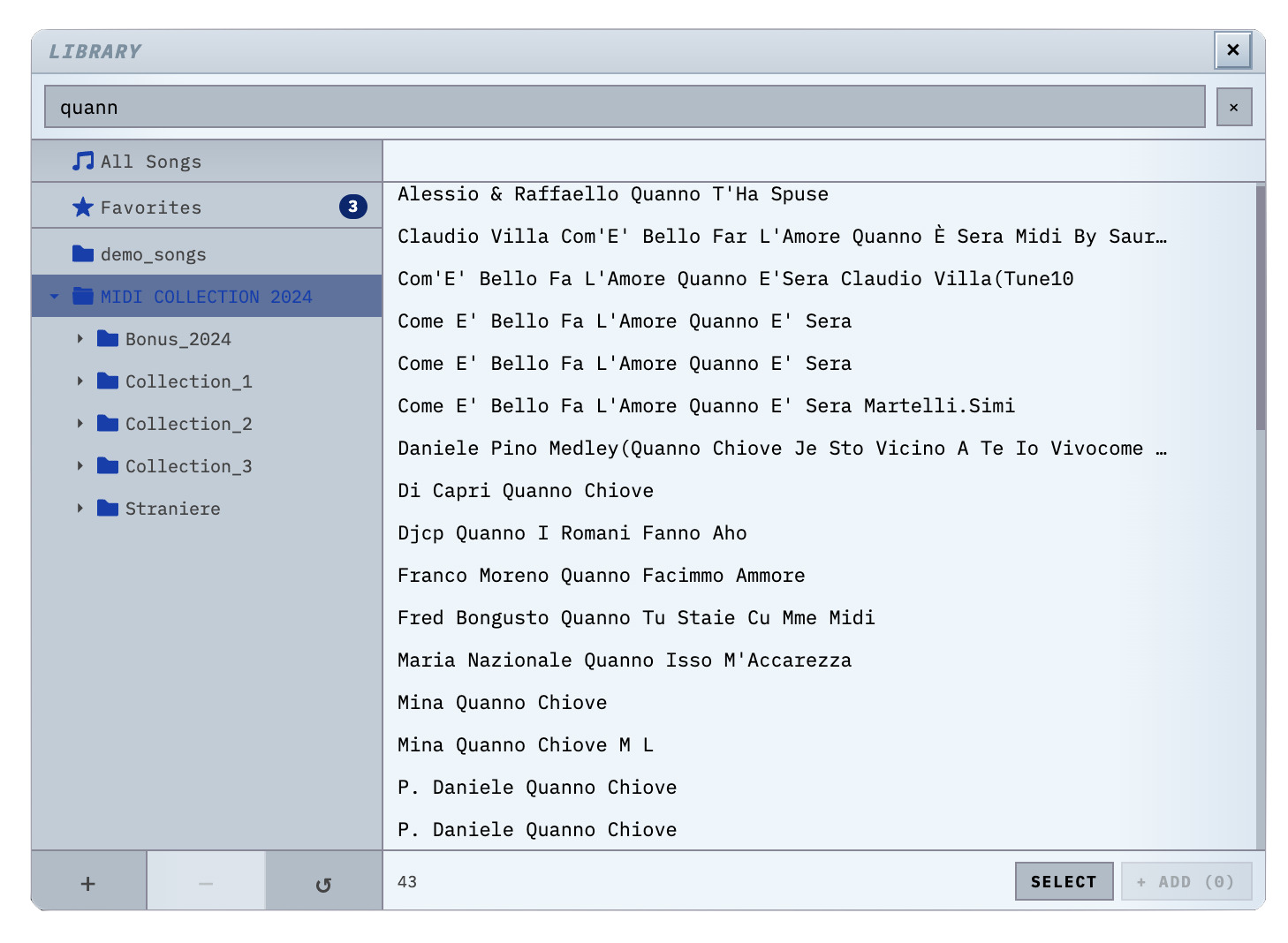This screenshot has width=1288, height=943.
Task: Select the song ending with 'Claudio Villa(Tune10'
Action: [x=820, y=279]
